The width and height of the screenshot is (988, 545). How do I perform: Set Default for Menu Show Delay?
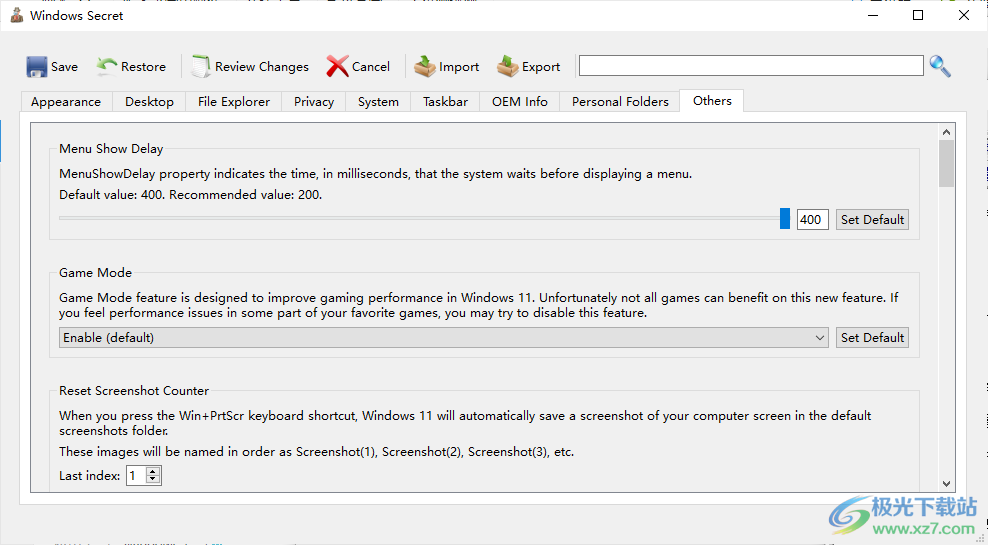[x=872, y=220]
